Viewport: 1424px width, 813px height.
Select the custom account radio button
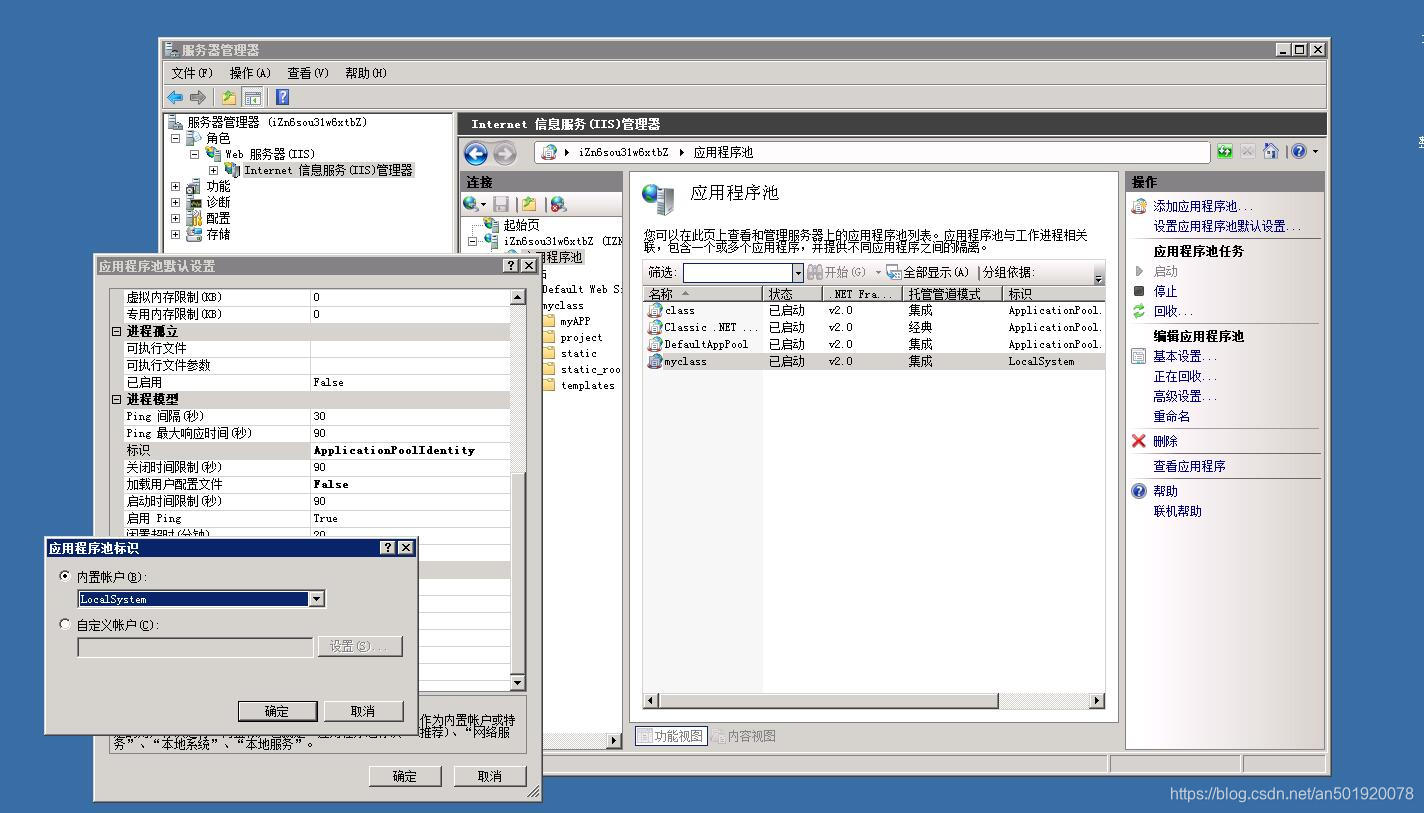pos(66,624)
